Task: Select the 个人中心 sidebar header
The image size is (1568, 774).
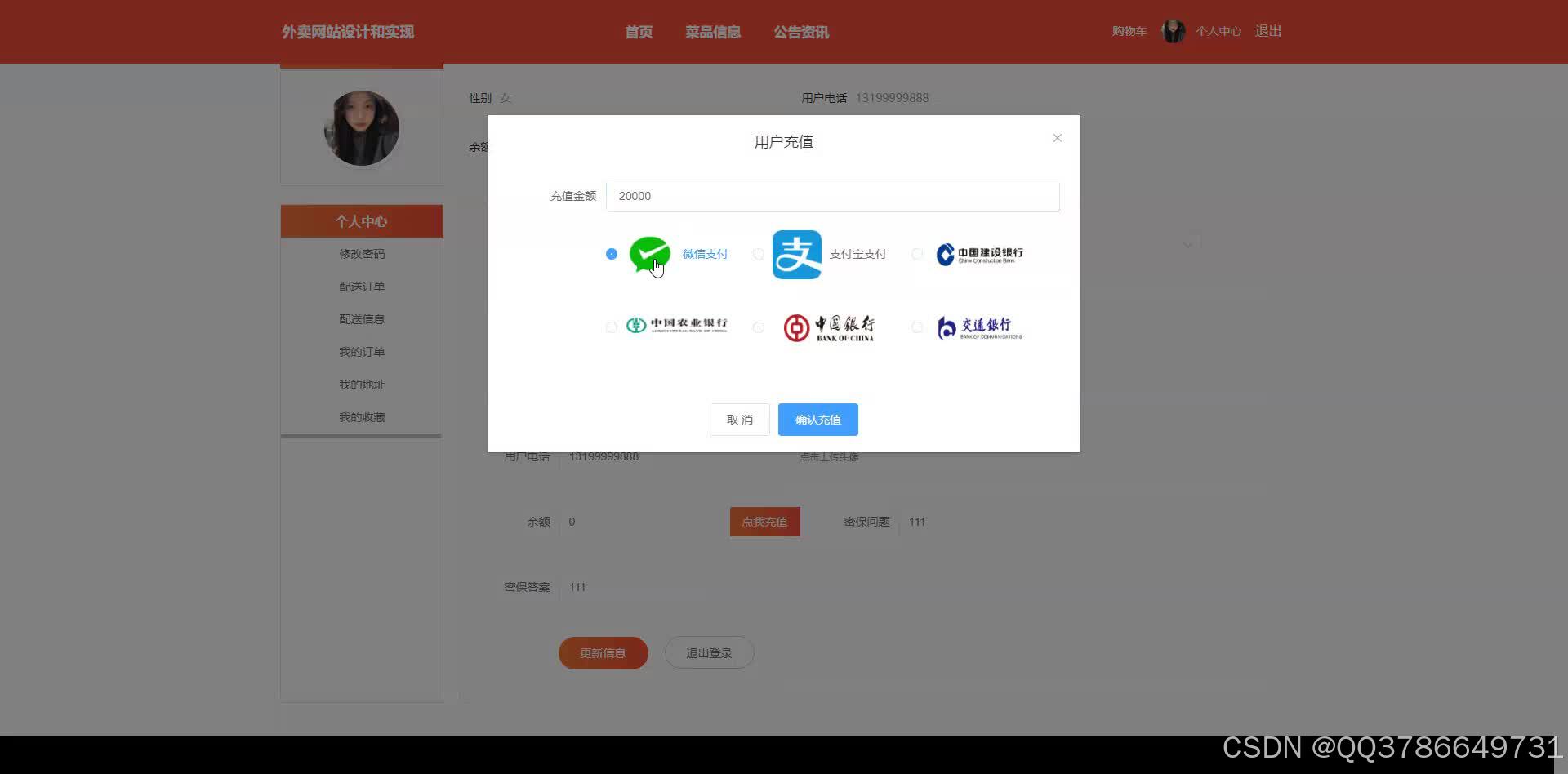Action: [x=362, y=221]
